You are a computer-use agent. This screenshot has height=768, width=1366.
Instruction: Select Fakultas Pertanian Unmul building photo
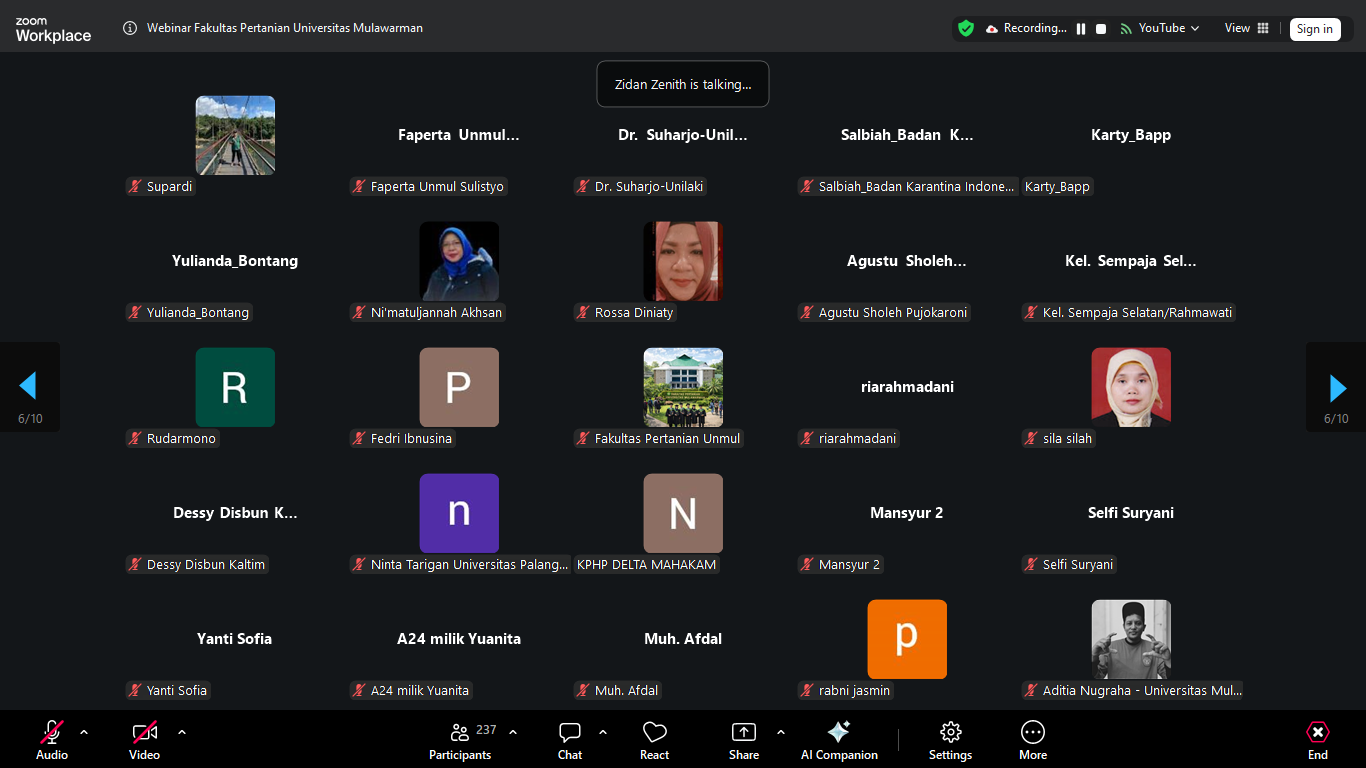[683, 387]
